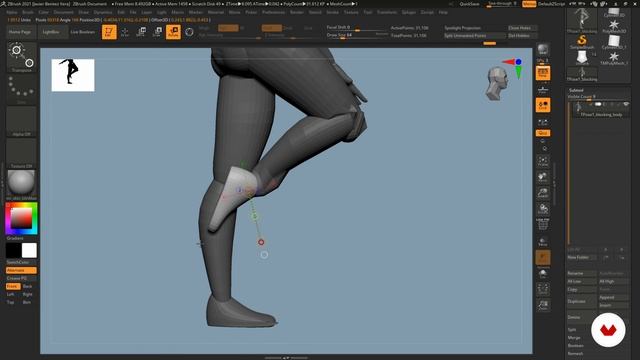Hide the TPose1_blocking_body subtool eye
Viewport: 640px width, 360px height.
click(x=626, y=104)
